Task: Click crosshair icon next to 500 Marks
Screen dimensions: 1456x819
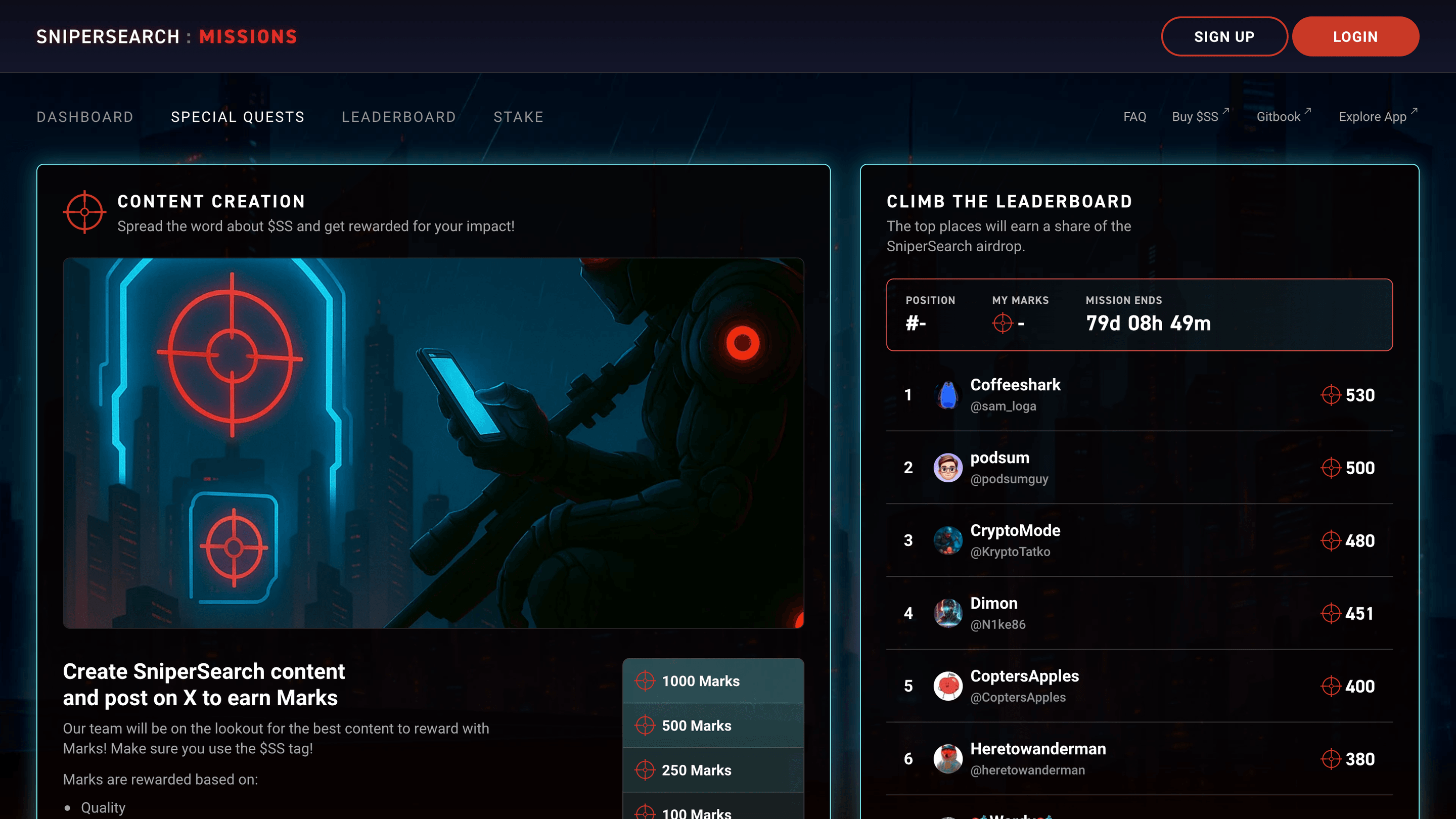Action: (x=645, y=725)
